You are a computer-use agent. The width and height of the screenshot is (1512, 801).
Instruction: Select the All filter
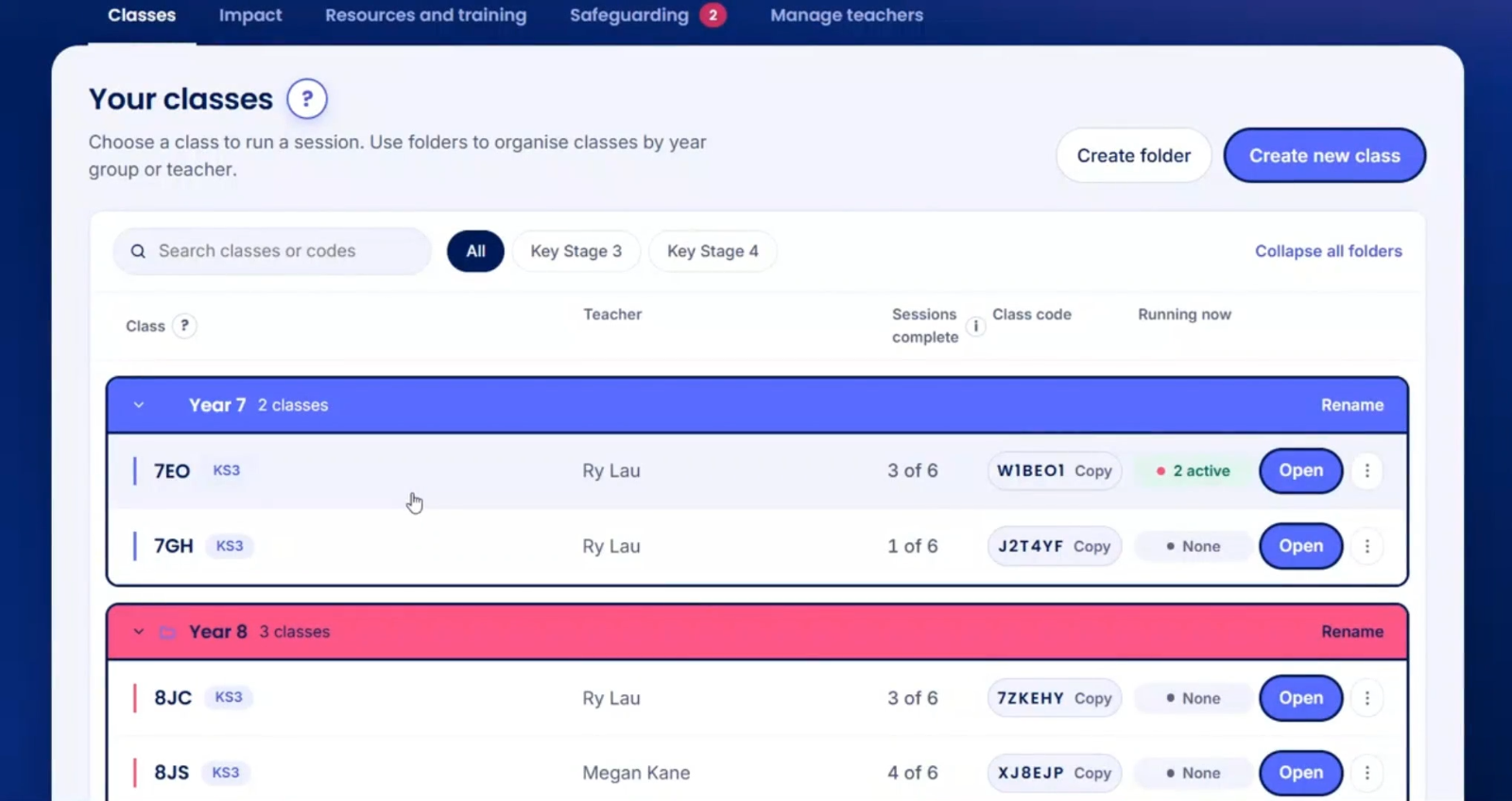[x=475, y=251]
